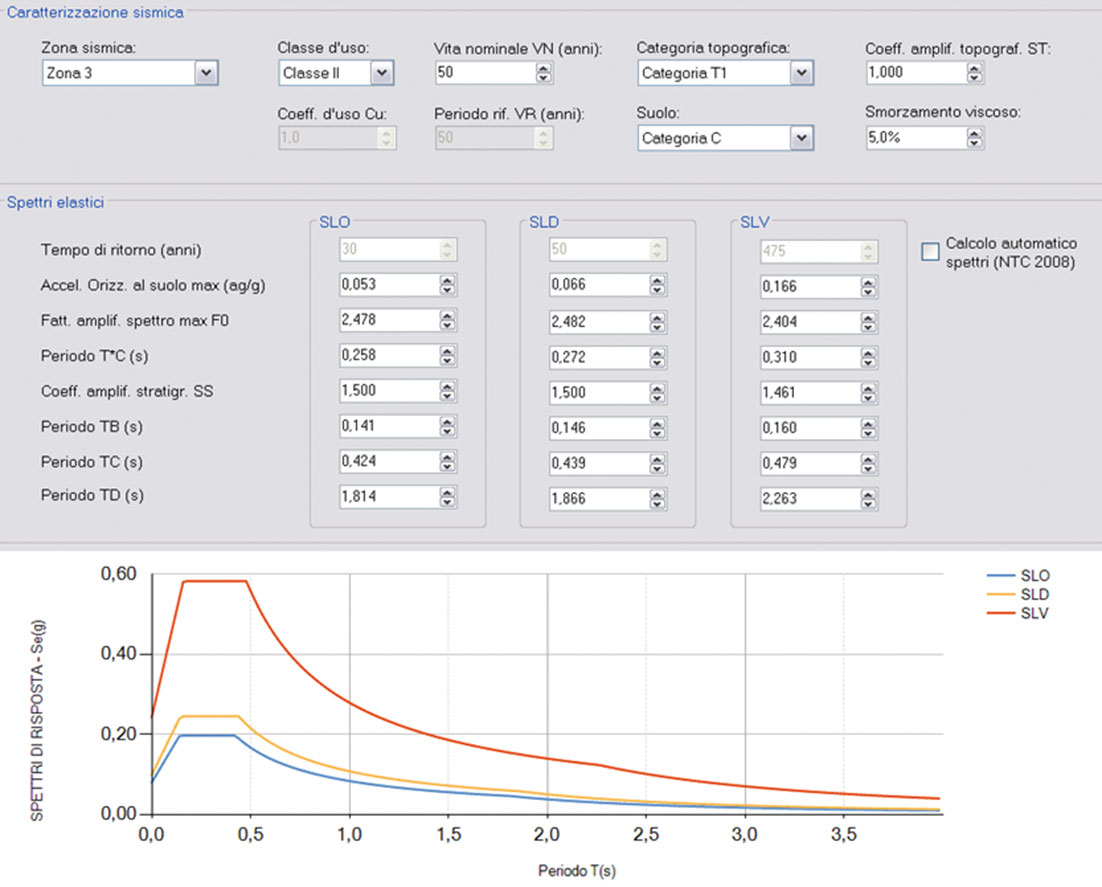Enable Calcolo automatico spettri (NTC 2008) checkbox

tap(930, 252)
